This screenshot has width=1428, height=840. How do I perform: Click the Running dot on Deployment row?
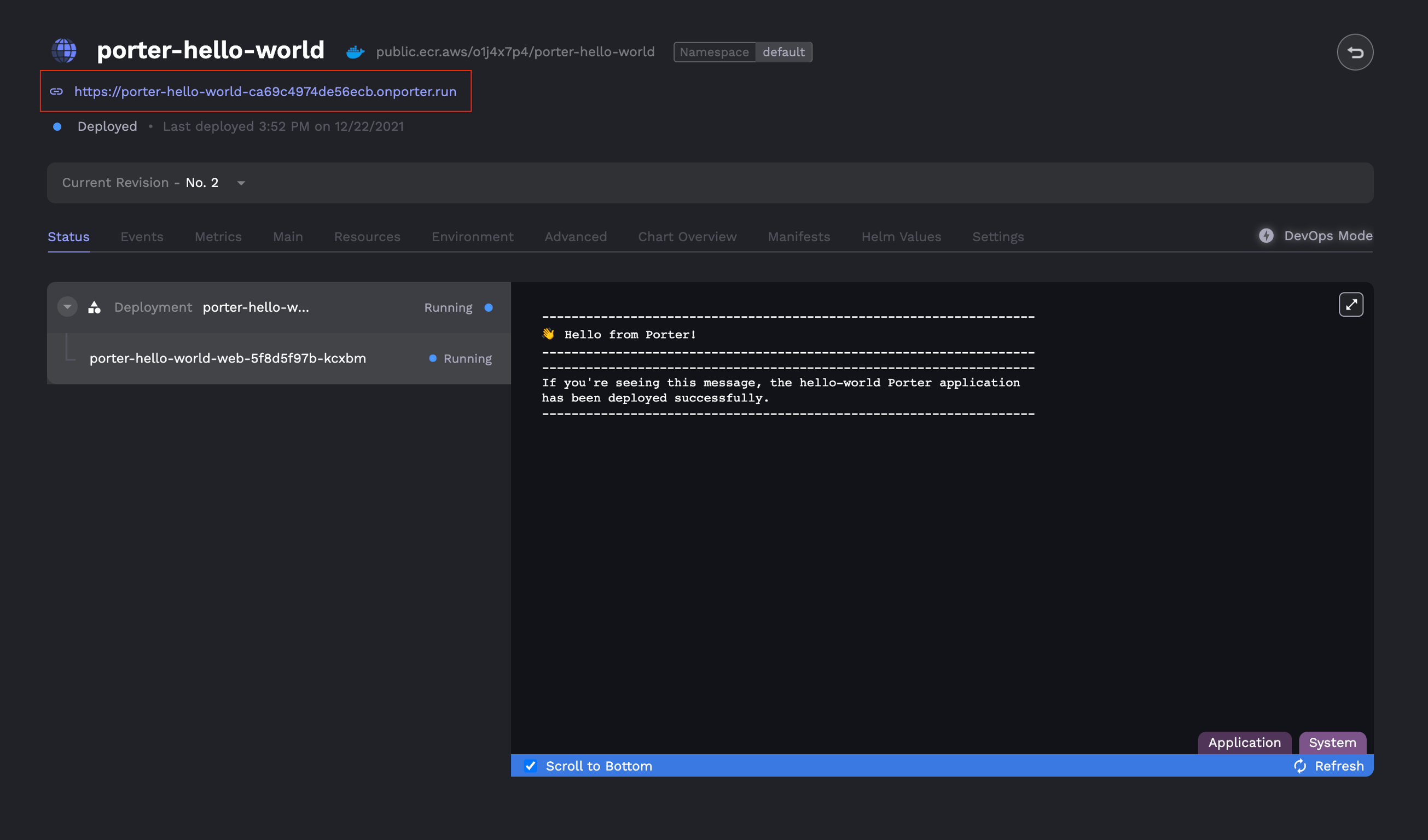tap(489, 307)
